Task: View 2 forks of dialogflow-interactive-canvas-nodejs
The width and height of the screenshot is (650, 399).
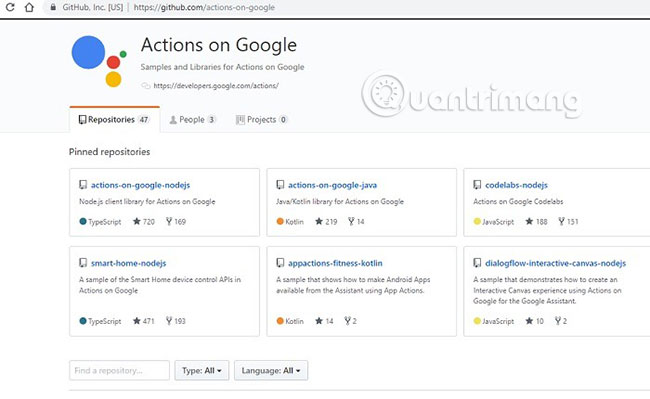Action: 561,321
